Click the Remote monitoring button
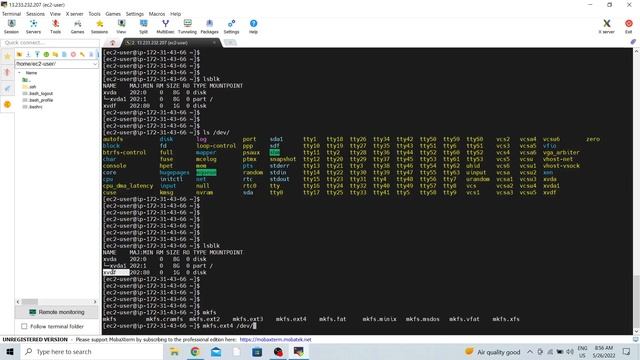 (57, 312)
